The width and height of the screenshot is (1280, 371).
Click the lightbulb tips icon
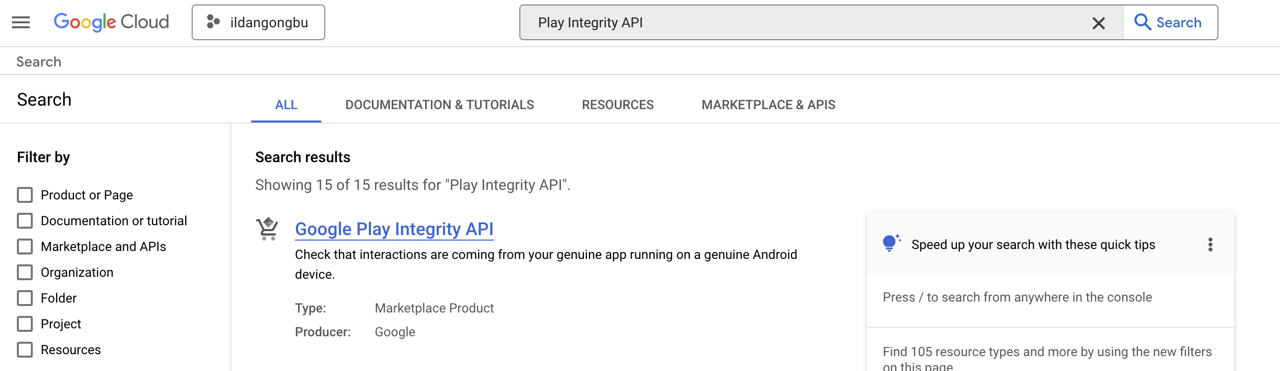click(891, 243)
